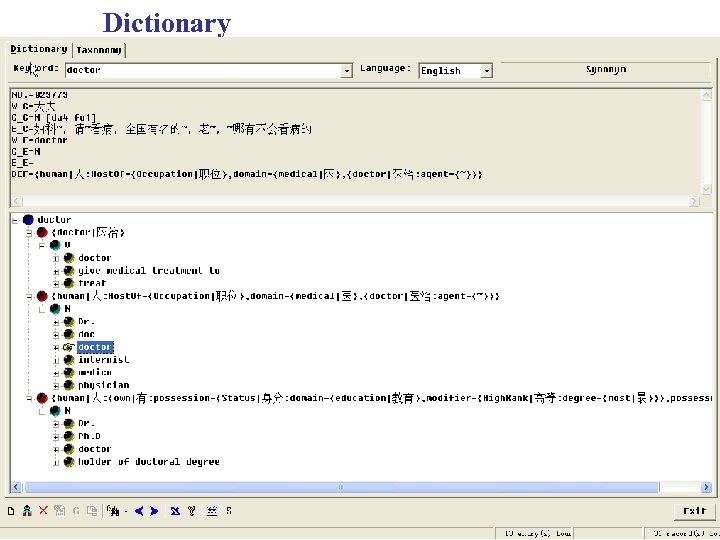Select the doc tree entry
Screen dimensions: 720x540
point(86,334)
